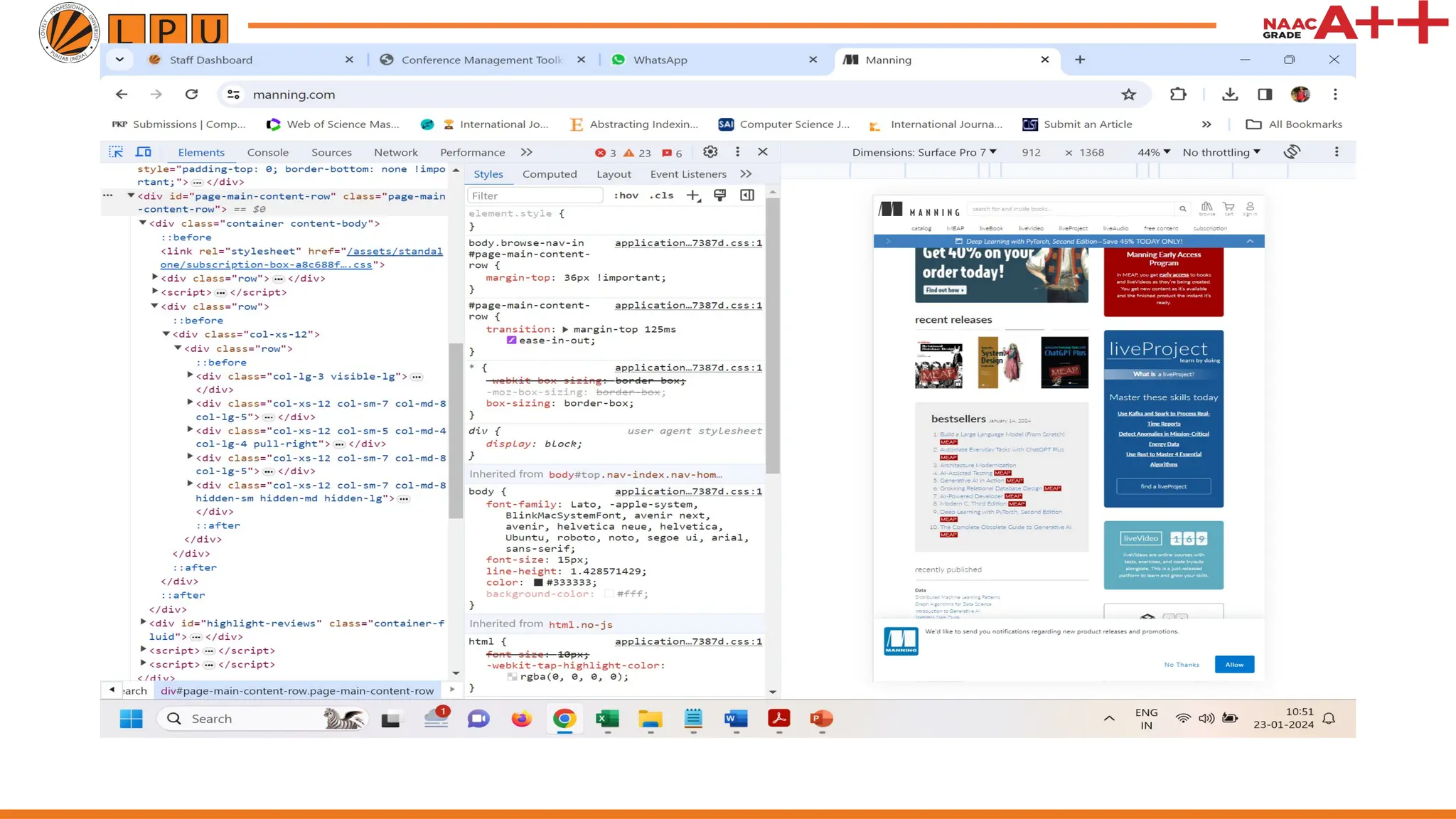Bookmark this page with the star icon
The image size is (1456, 819).
pyautogui.click(x=1128, y=95)
